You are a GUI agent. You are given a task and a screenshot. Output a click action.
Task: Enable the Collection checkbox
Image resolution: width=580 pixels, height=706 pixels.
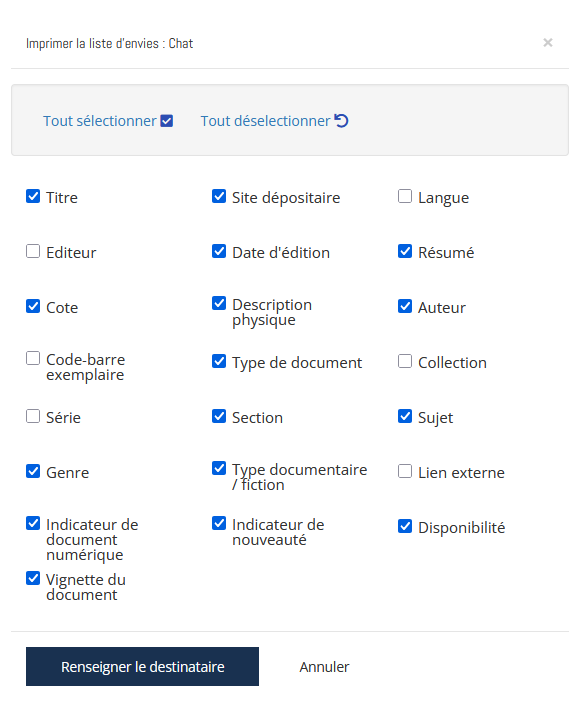coord(405,361)
